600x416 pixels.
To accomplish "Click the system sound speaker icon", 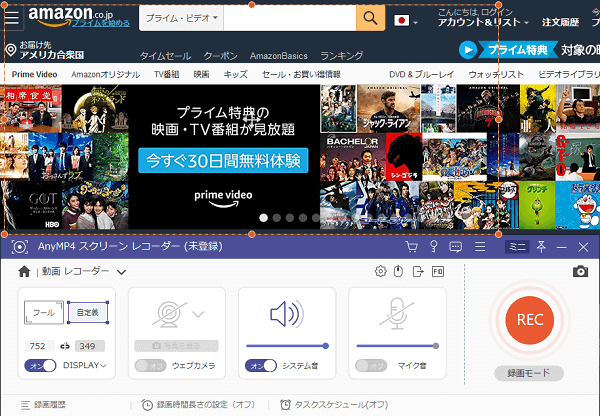I will 287,314.
